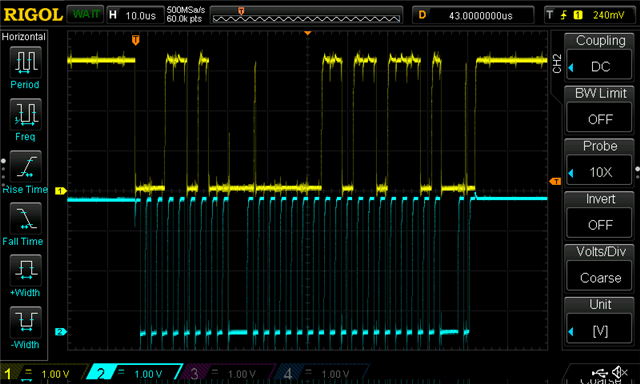Click the USB status icon

(x=599, y=372)
